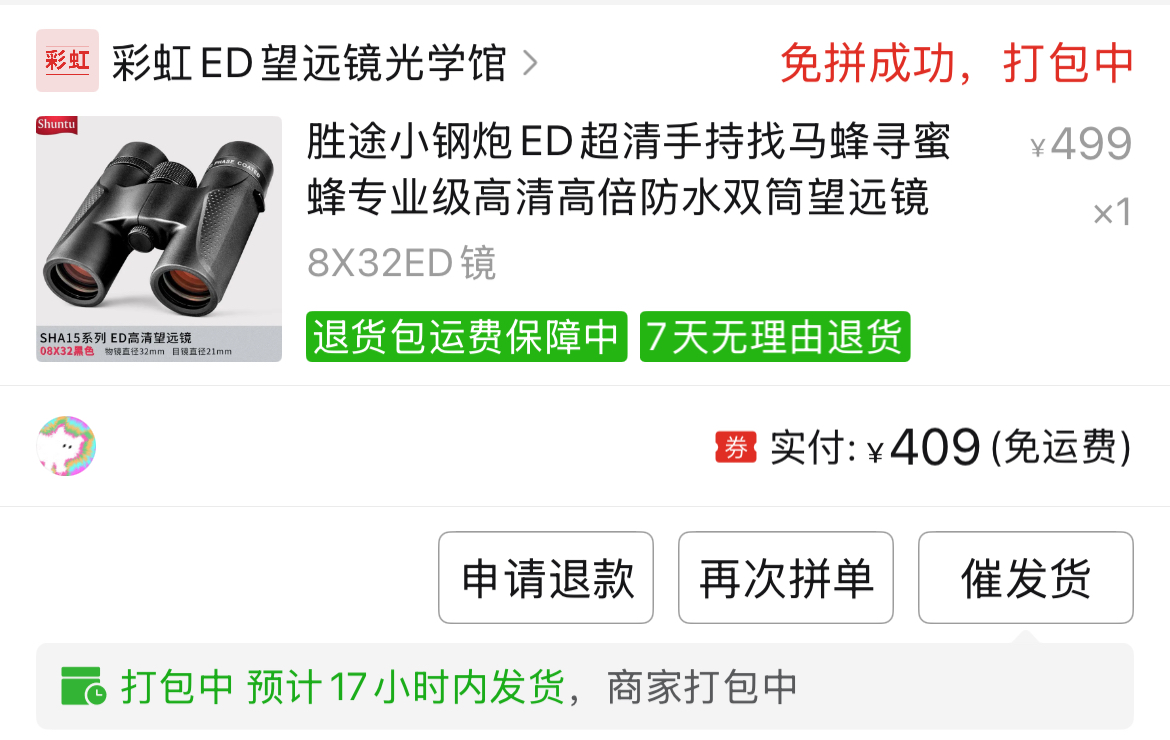Click the Shuntu brand badge on image
The width and height of the screenshot is (1170, 740).
pos(57,125)
